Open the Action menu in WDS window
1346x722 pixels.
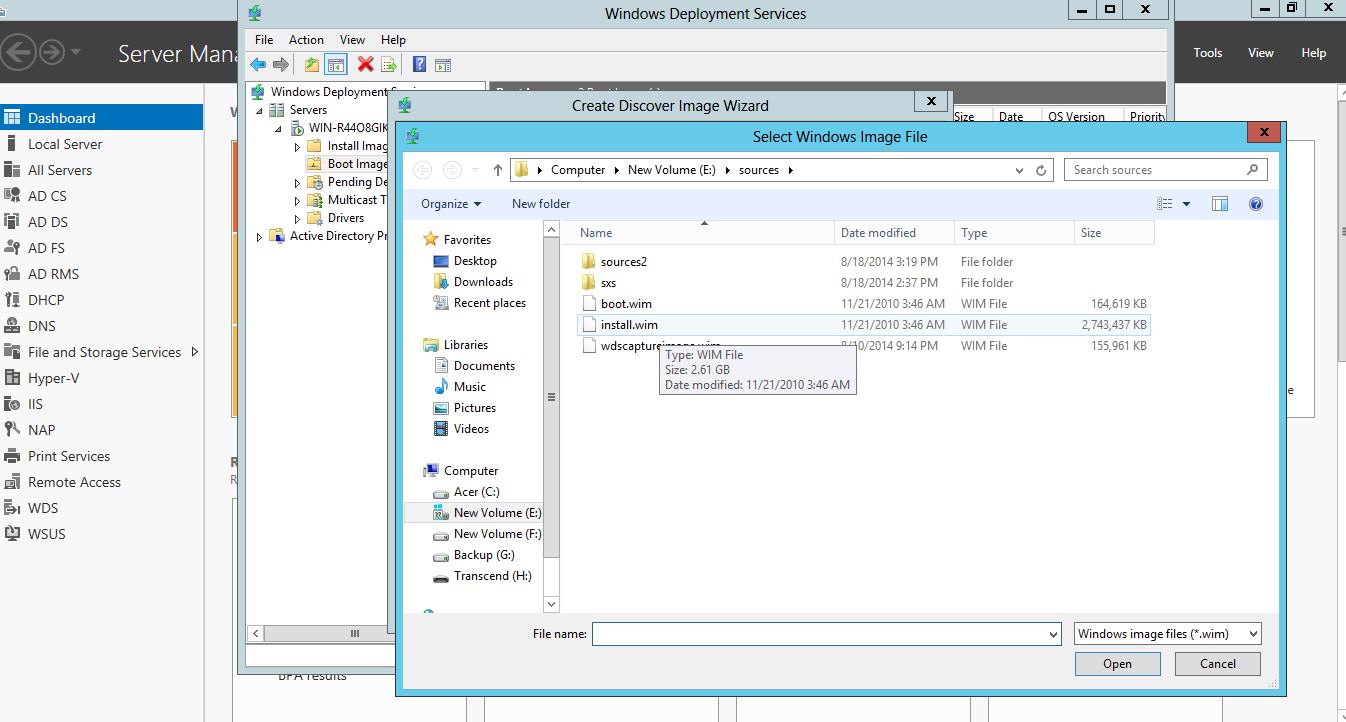(306, 40)
